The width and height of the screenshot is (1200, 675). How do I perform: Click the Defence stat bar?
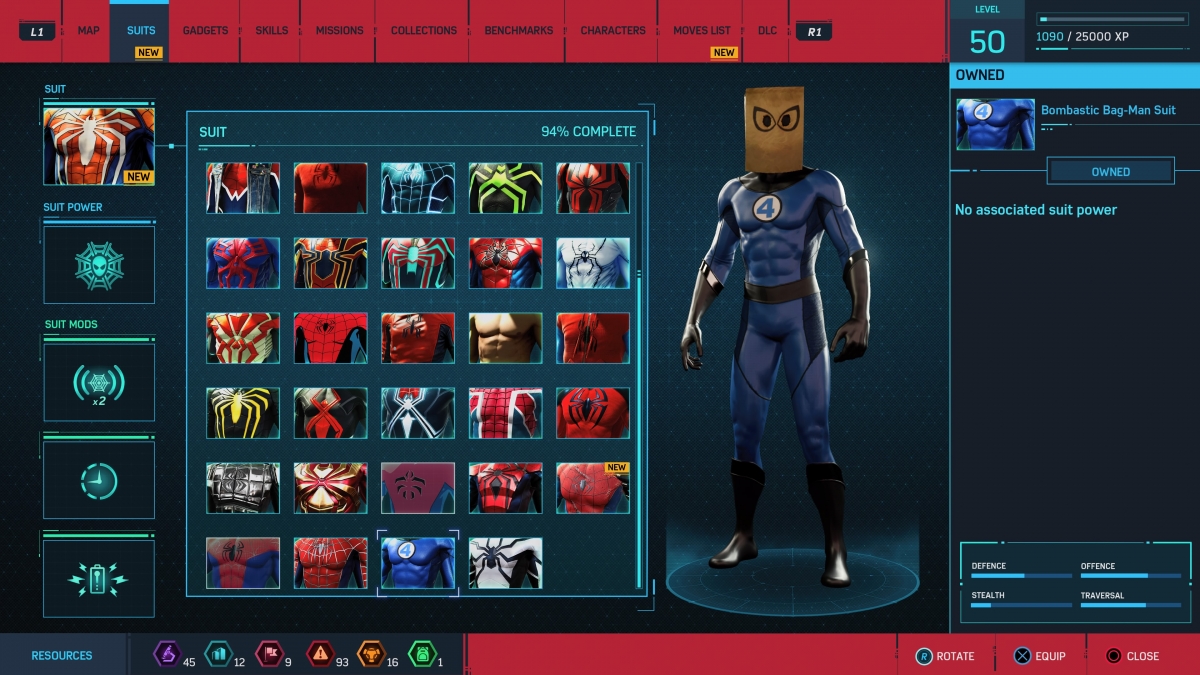coord(1021,576)
